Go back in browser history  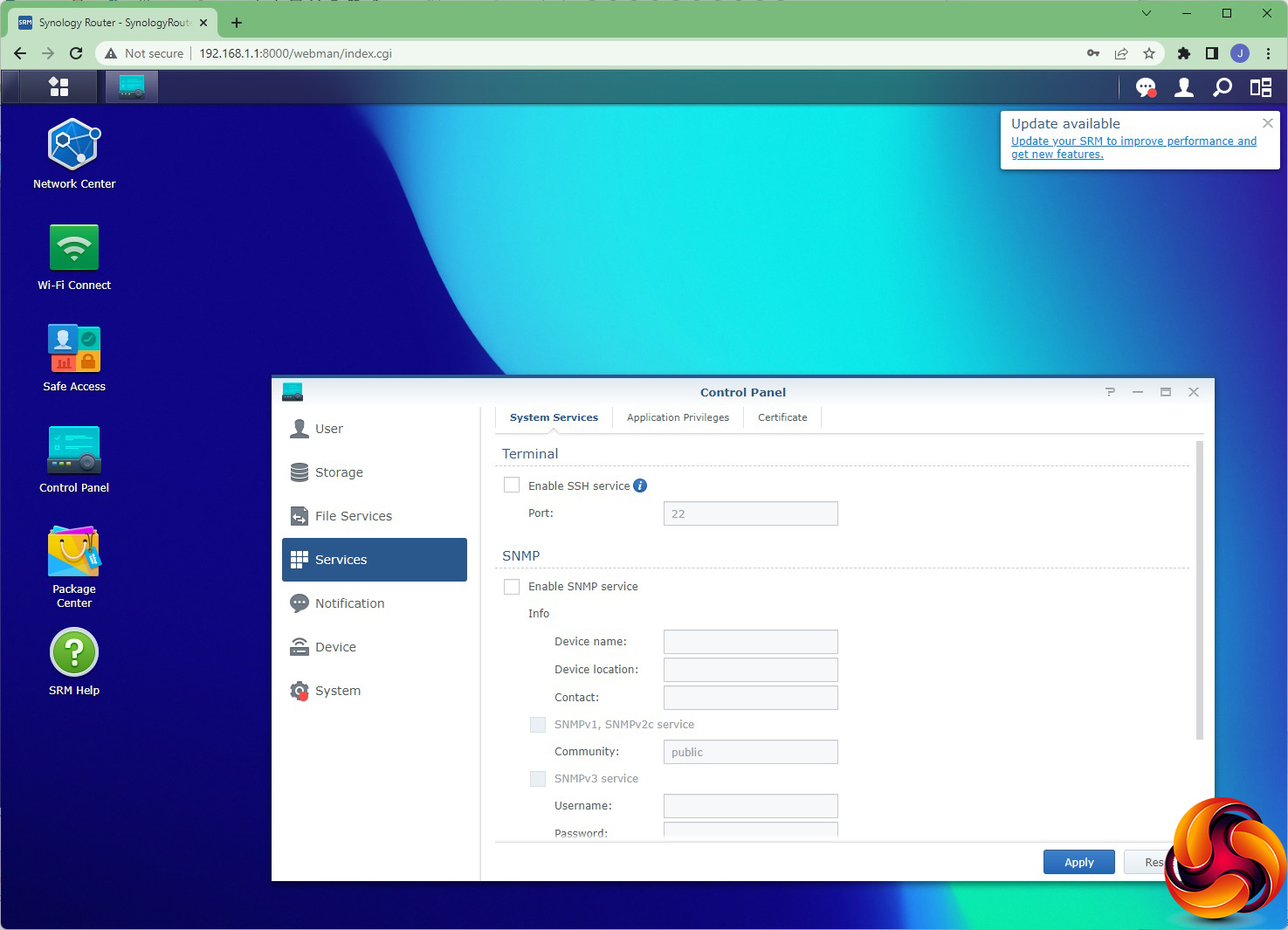(x=20, y=53)
